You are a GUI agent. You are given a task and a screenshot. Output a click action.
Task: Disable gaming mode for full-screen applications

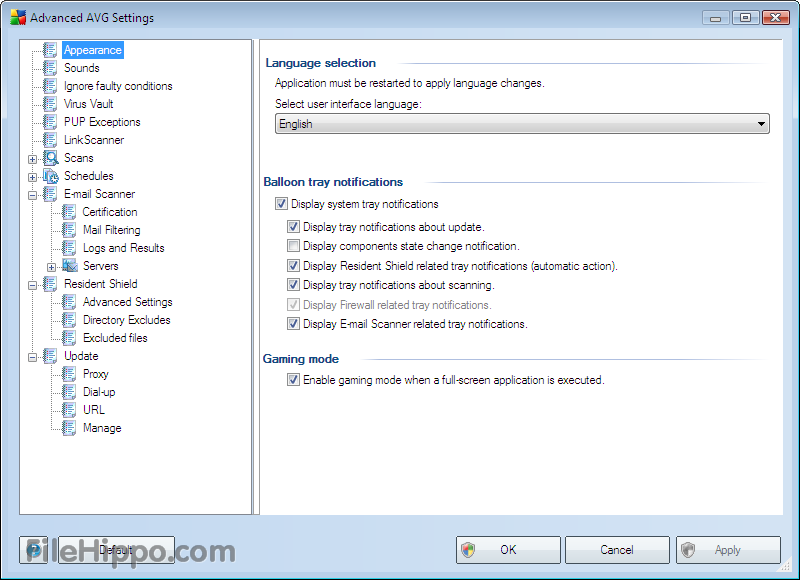pos(293,380)
